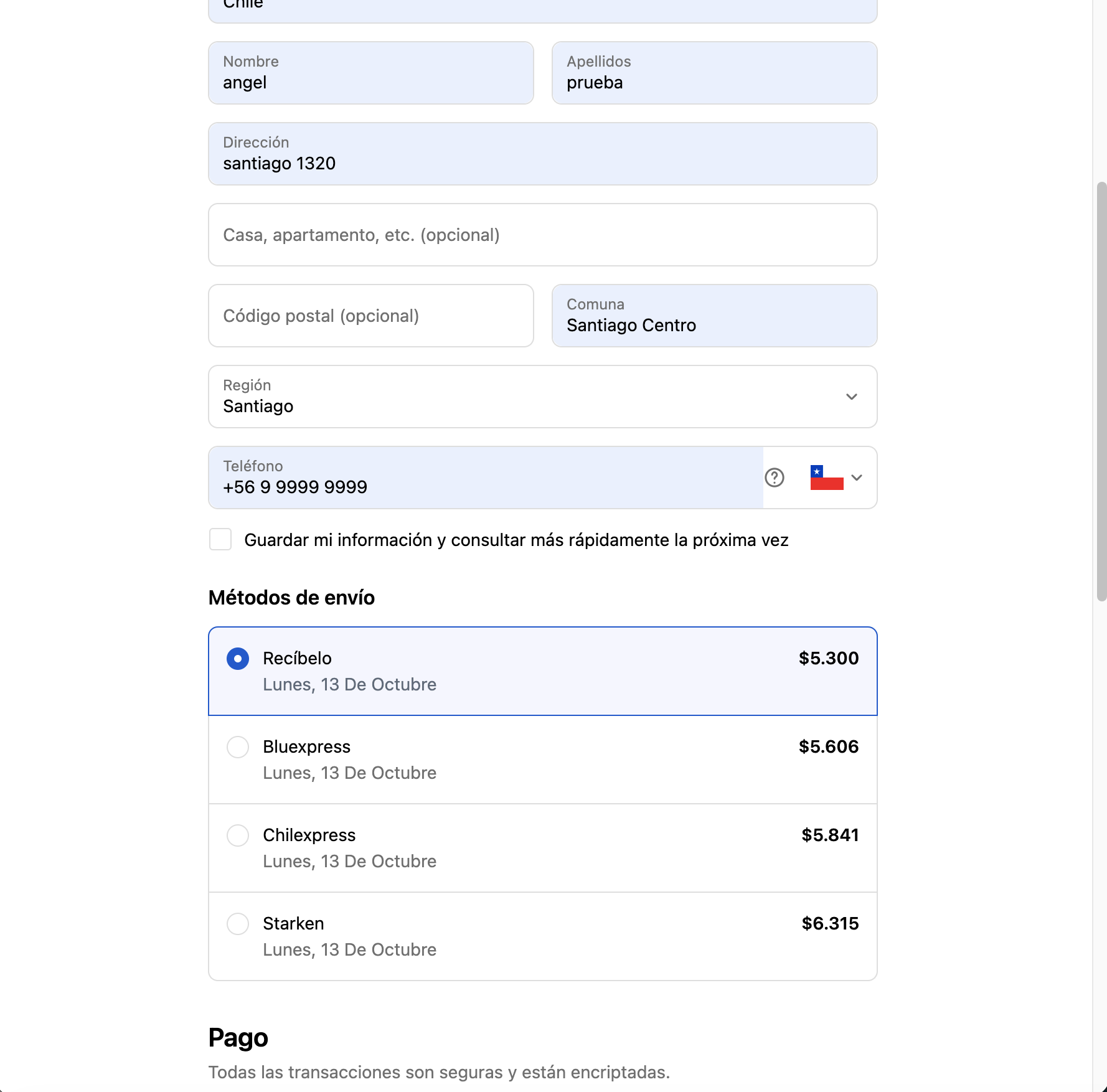This screenshot has height=1092, width=1107.
Task: Open the phone country code chevron
Action: coord(857,478)
